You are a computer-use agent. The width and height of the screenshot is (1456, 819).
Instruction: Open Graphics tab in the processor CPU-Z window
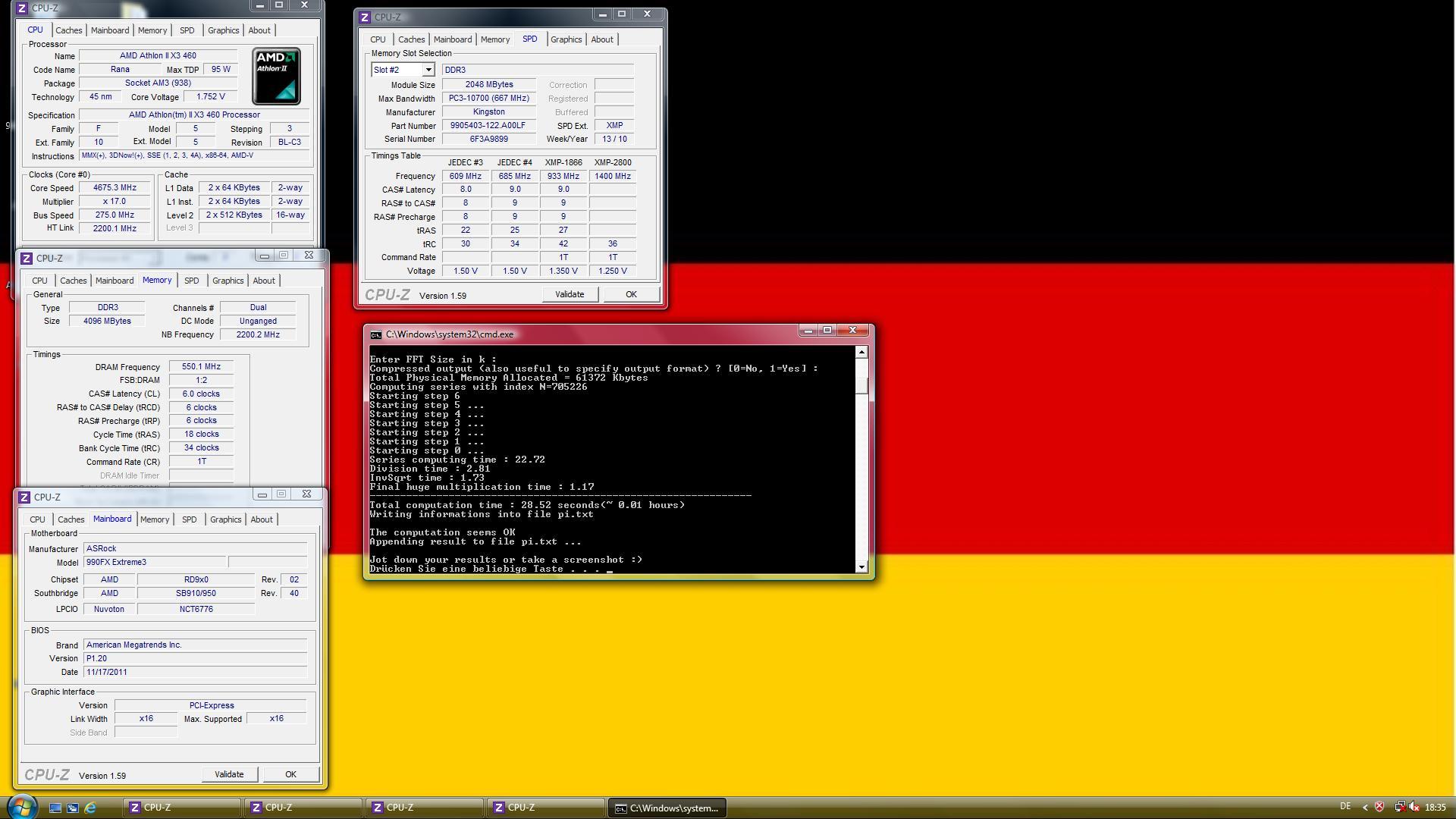[224, 30]
